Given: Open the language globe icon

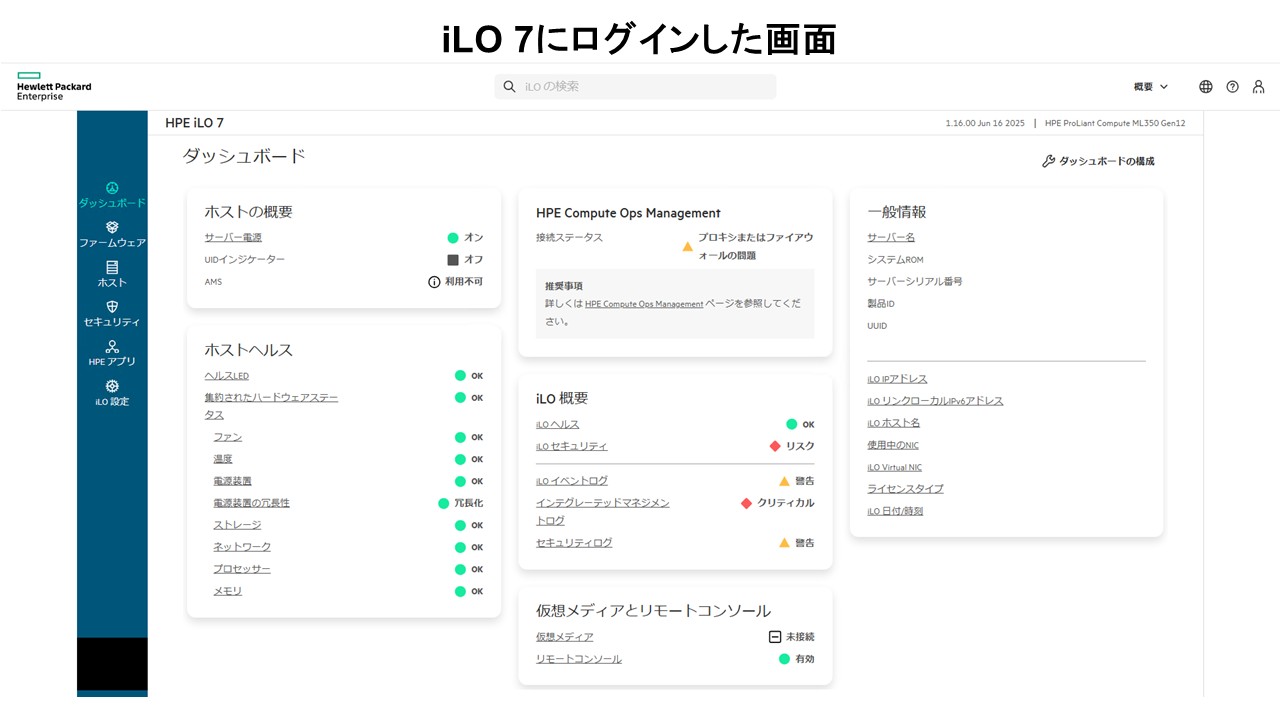Looking at the screenshot, I should (x=1206, y=87).
